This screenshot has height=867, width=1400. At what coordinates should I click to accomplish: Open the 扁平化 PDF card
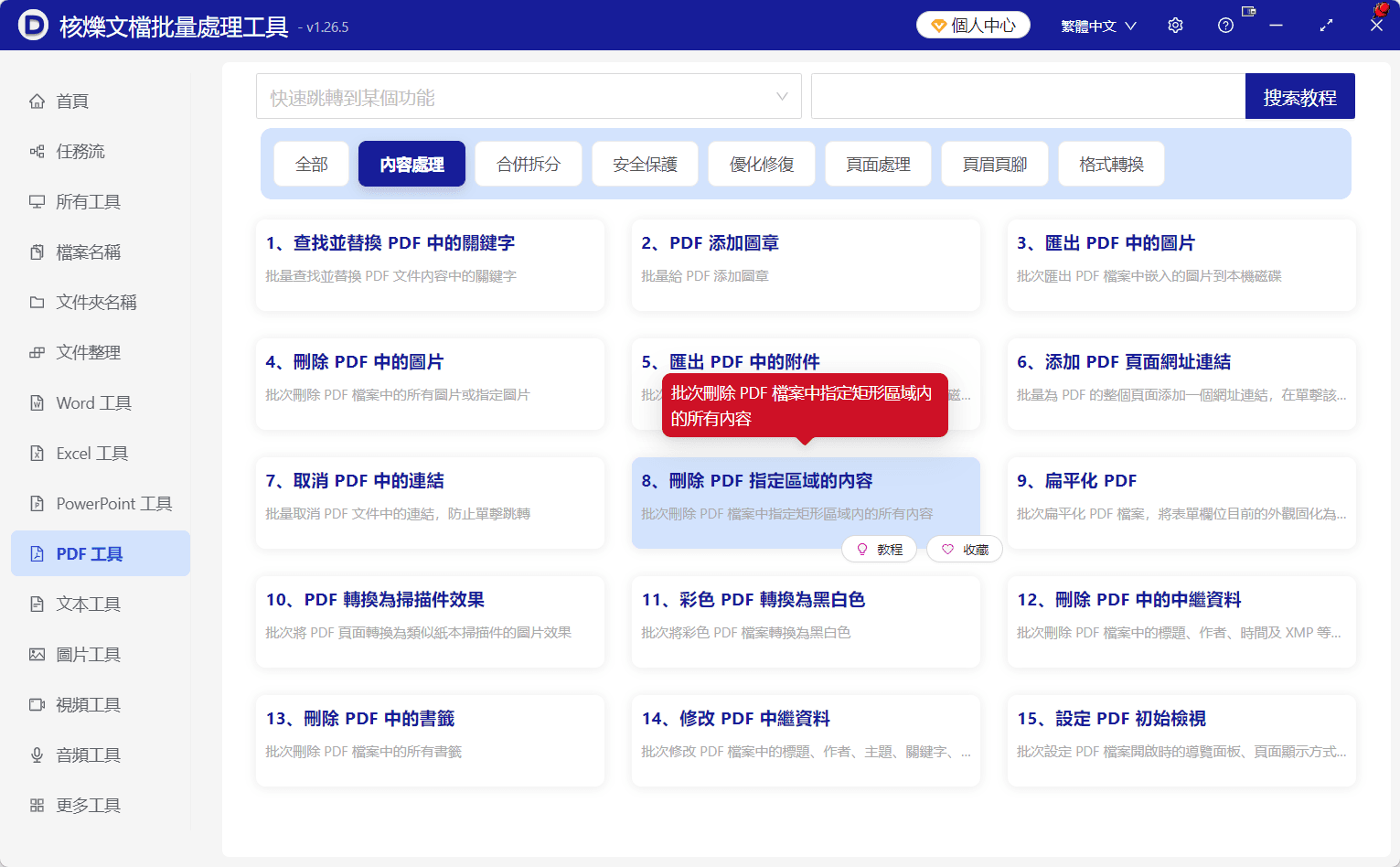[x=1181, y=503]
